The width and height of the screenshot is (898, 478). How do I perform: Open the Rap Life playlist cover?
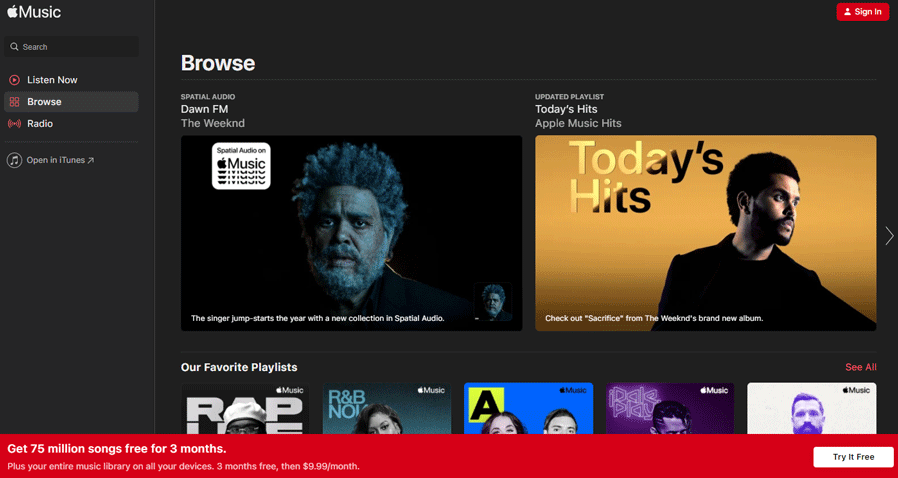[245, 409]
